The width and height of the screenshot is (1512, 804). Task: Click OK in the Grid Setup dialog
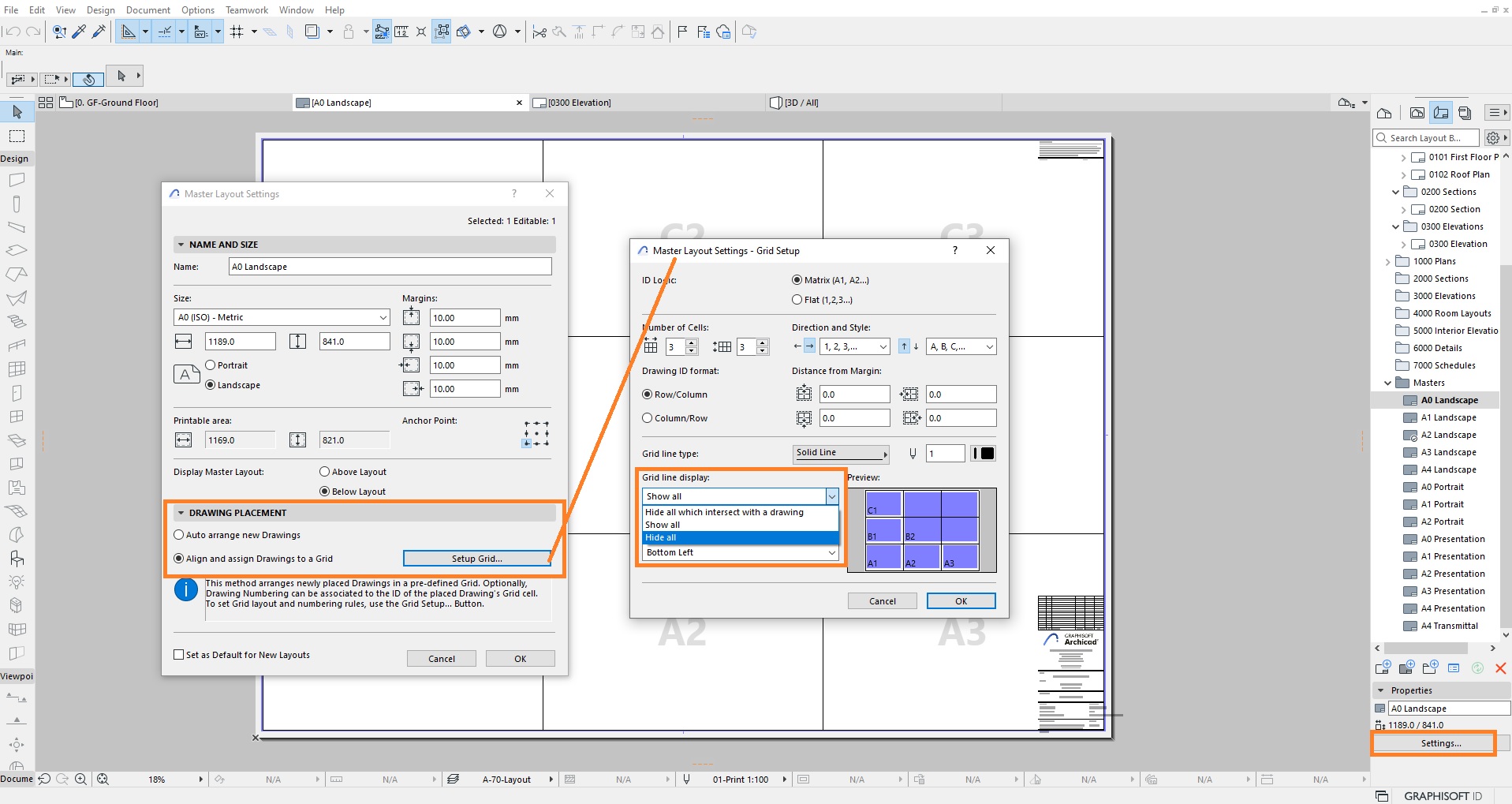[x=961, y=601]
